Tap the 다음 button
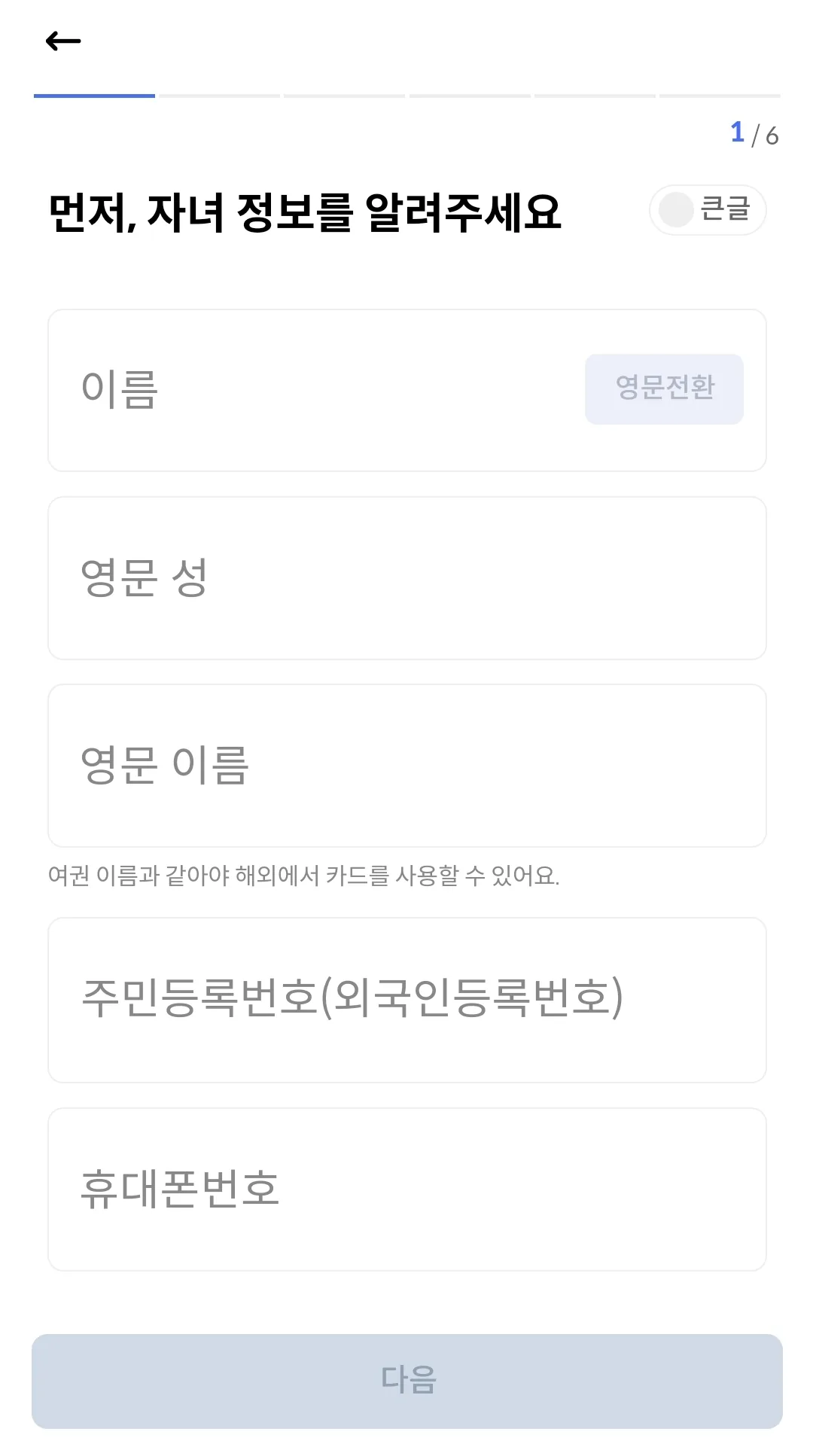This screenshot has height=1456, width=813. [x=407, y=1381]
